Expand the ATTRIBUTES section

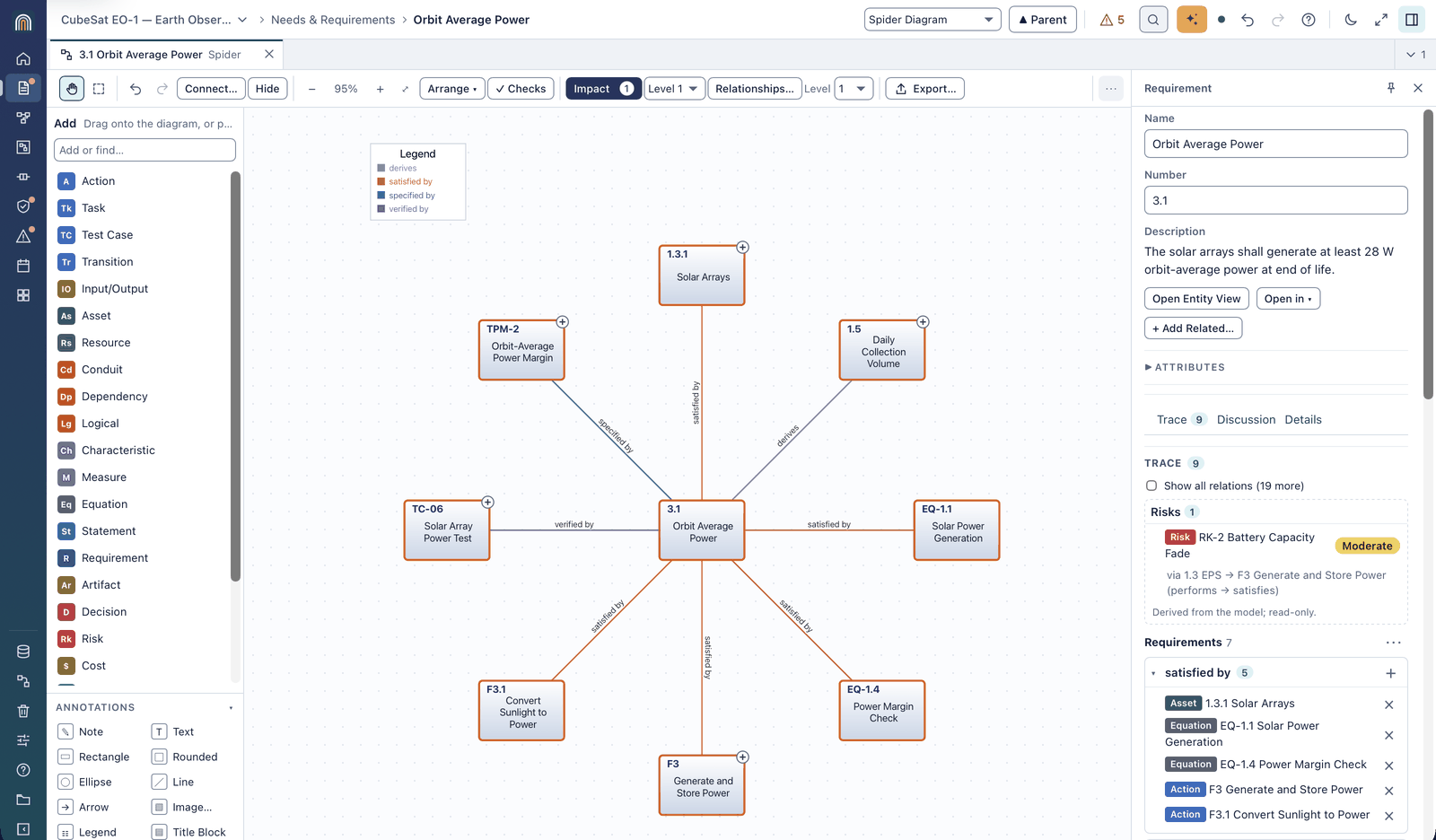pos(1185,367)
